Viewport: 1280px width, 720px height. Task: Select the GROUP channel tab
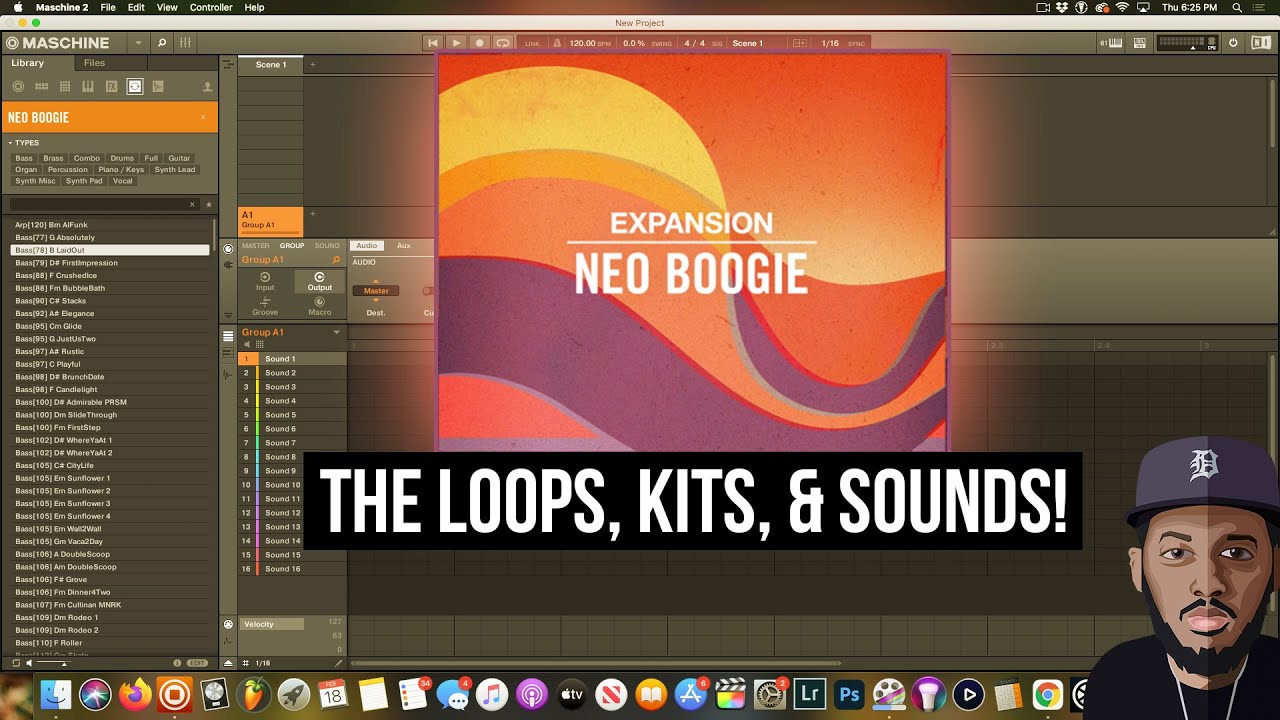coord(291,245)
